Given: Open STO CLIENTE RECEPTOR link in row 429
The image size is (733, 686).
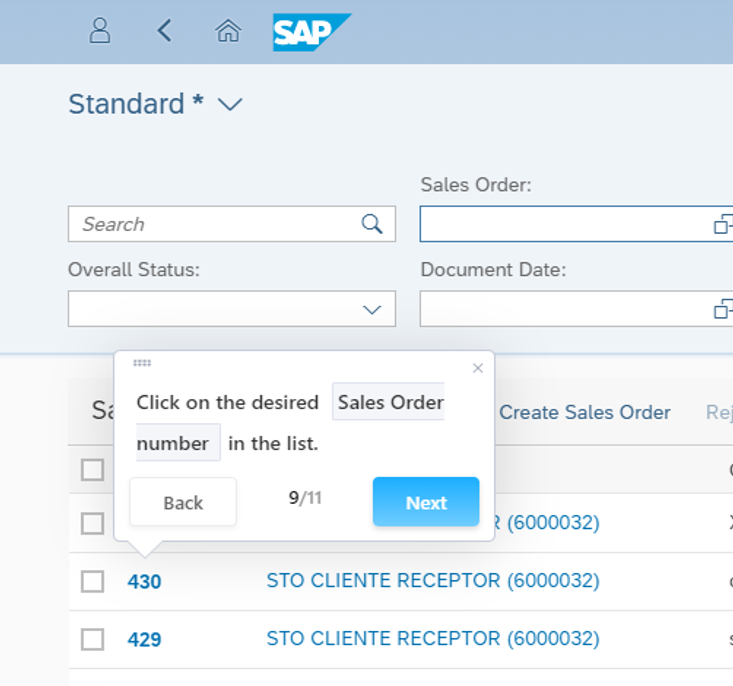Looking at the screenshot, I should pyautogui.click(x=433, y=639).
